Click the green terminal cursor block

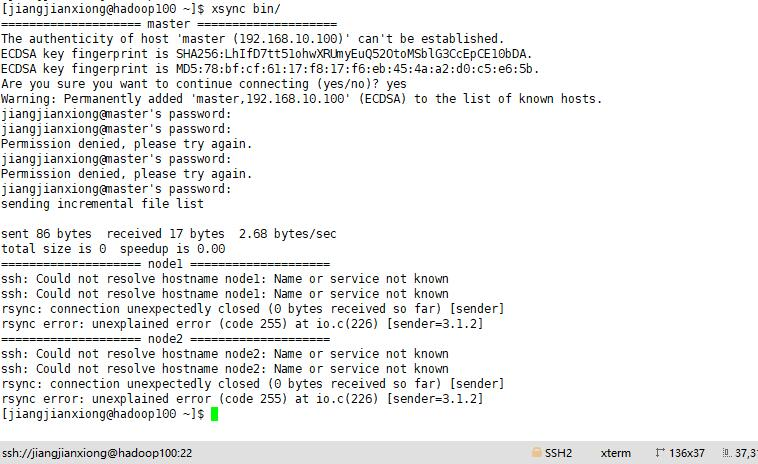(215, 414)
